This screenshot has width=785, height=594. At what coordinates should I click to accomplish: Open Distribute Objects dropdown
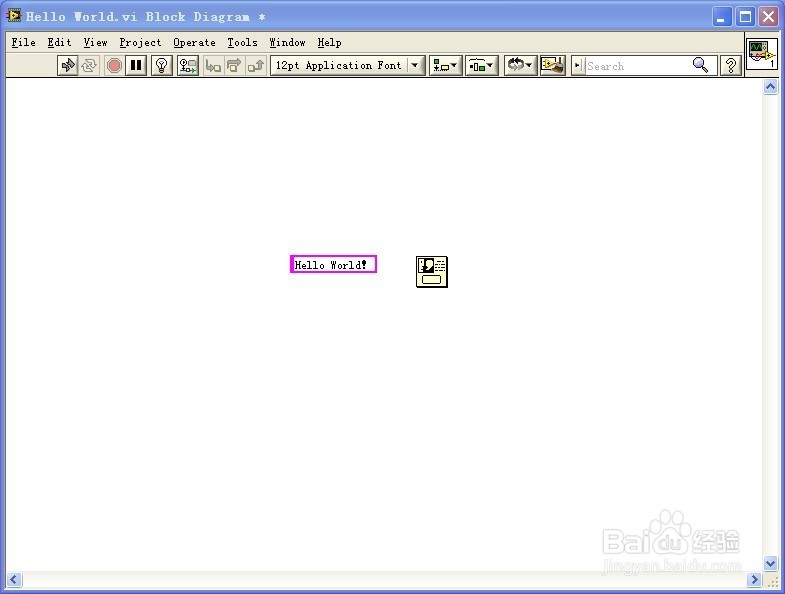[482, 66]
